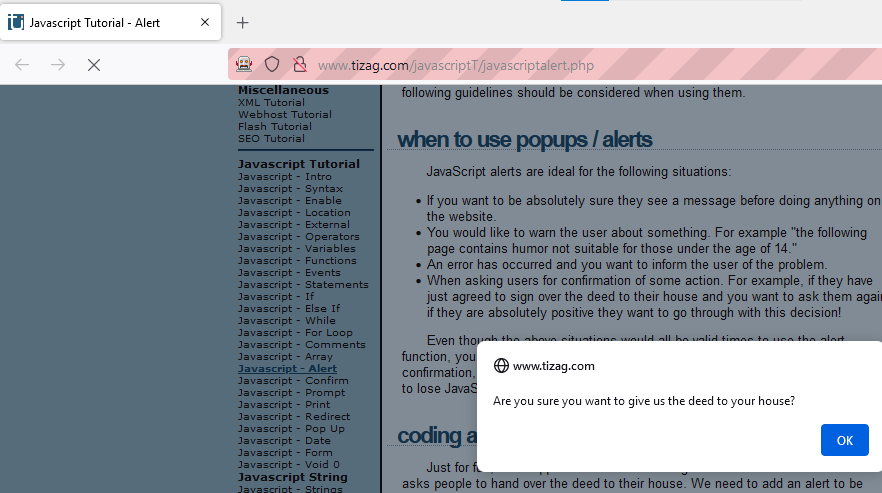This screenshot has height=493, width=882.
Task: Go to Javascript - Location
Action: click(294, 213)
